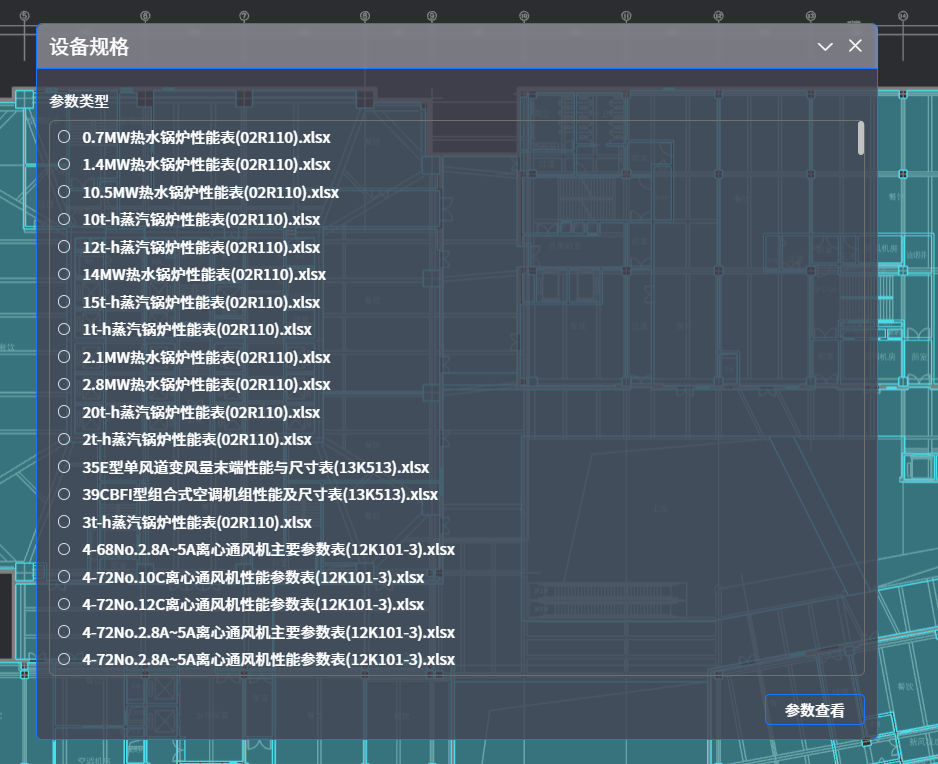Screen dimensions: 938x764
Task: Click the 参数查看 button
Action: (814, 710)
